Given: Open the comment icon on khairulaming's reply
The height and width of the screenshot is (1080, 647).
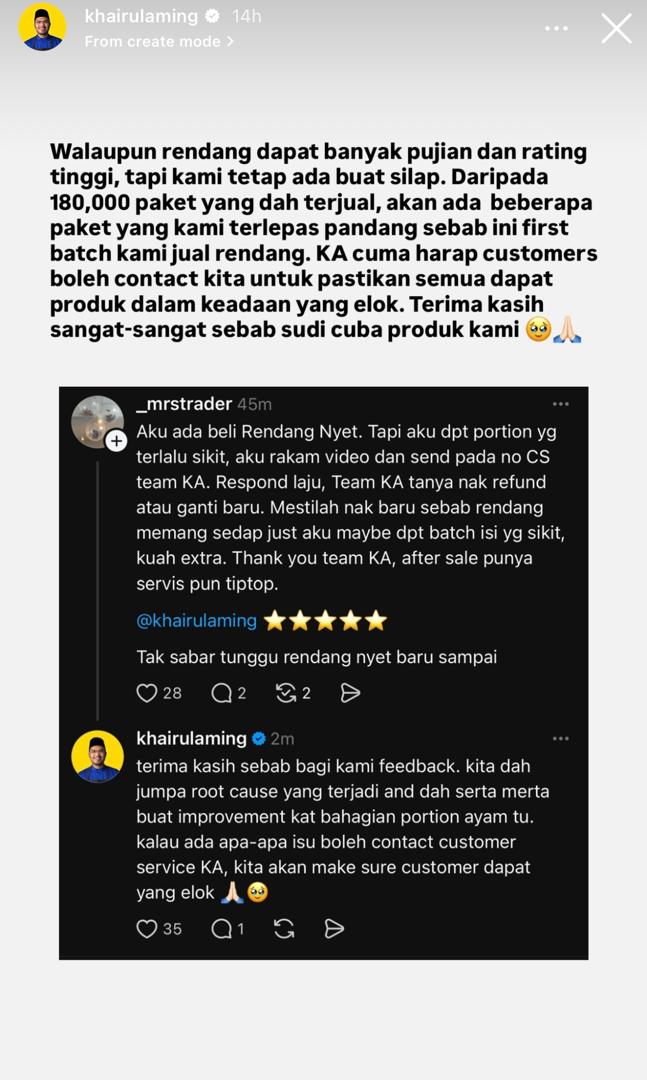Looking at the screenshot, I should click(x=221, y=929).
